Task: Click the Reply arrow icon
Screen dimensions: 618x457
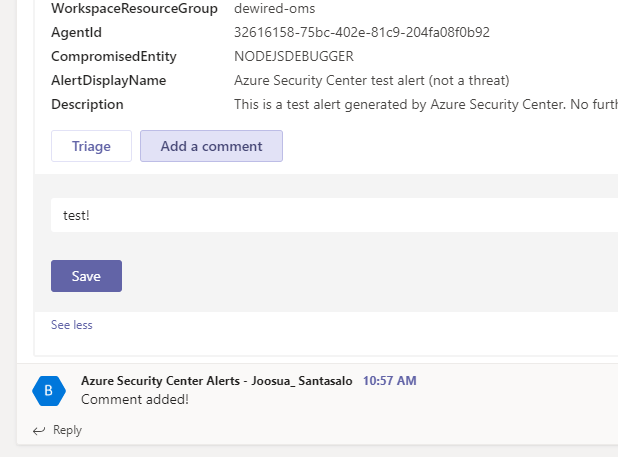Action: pyautogui.click(x=39, y=431)
